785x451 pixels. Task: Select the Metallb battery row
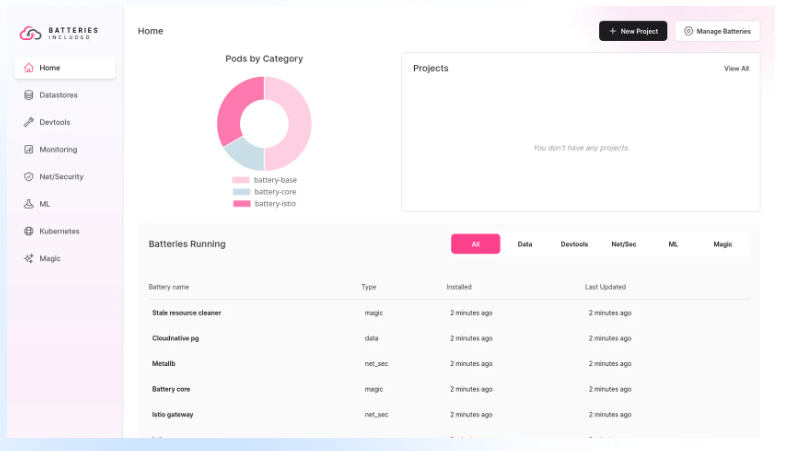pyautogui.click(x=449, y=364)
